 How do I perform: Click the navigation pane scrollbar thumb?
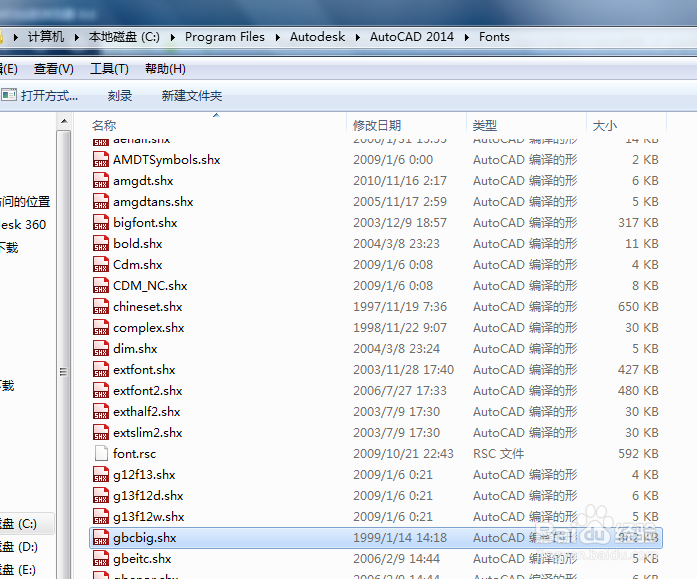point(64,355)
